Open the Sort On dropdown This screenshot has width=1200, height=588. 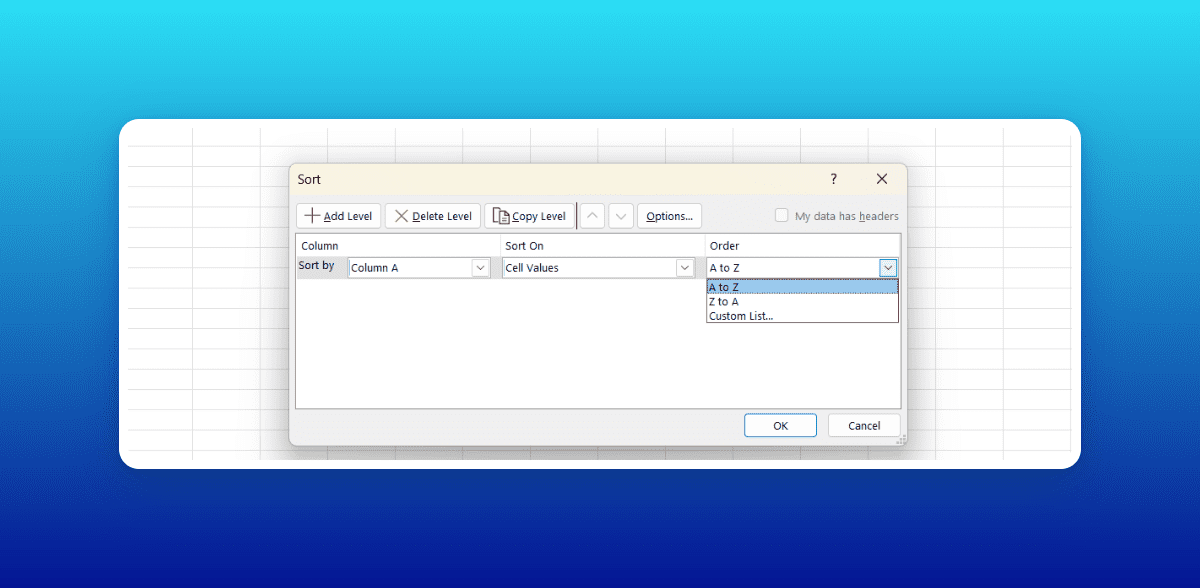click(683, 267)
